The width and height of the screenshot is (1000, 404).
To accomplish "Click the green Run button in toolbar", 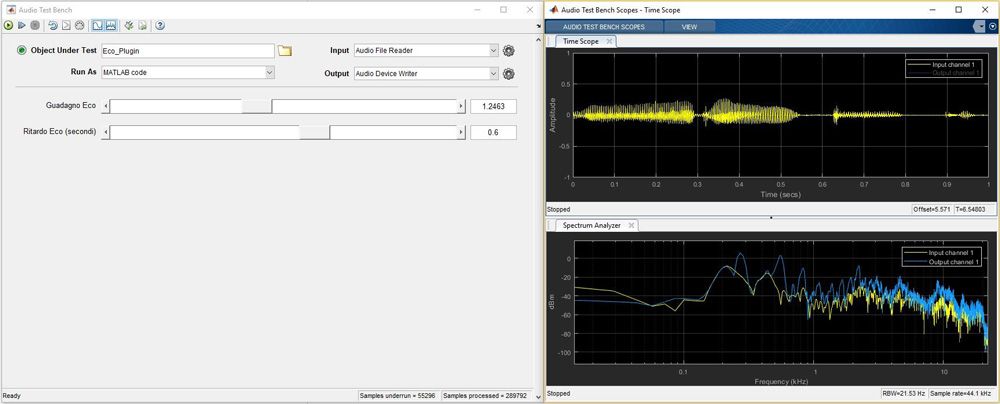I will (x=8, y=25).
